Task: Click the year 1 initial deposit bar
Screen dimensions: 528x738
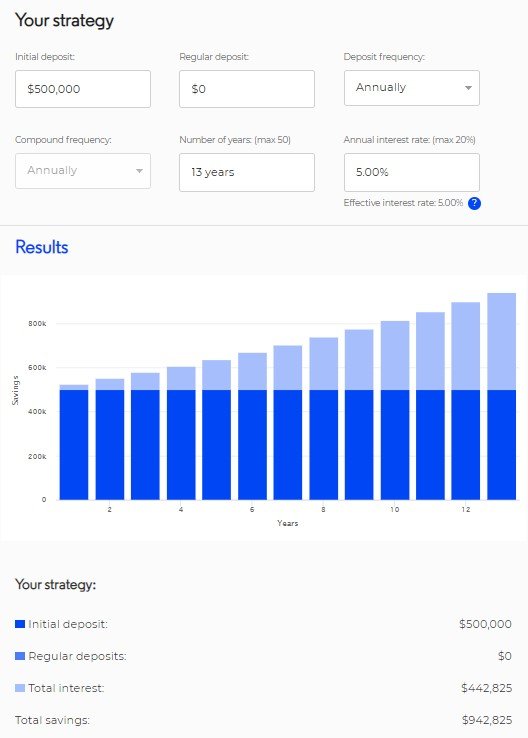Action: 74,445
